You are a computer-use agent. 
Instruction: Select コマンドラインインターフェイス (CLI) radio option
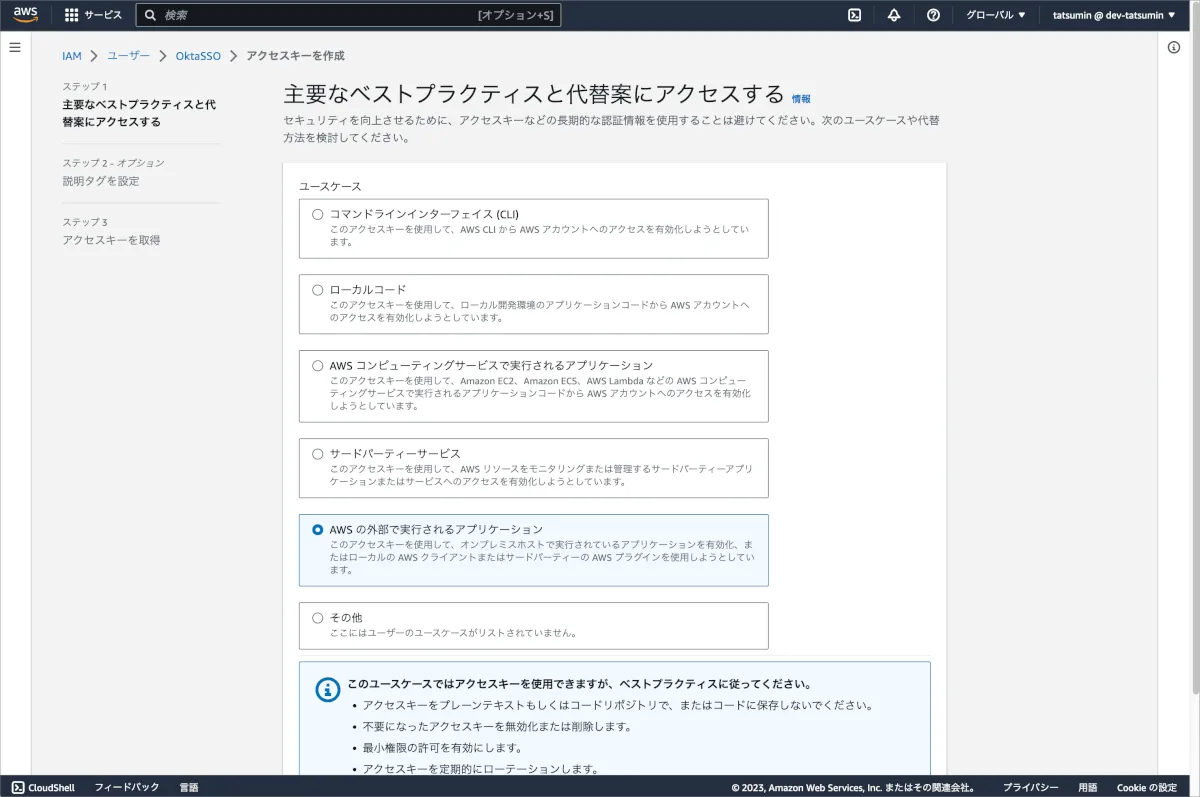tap(318, 214)
